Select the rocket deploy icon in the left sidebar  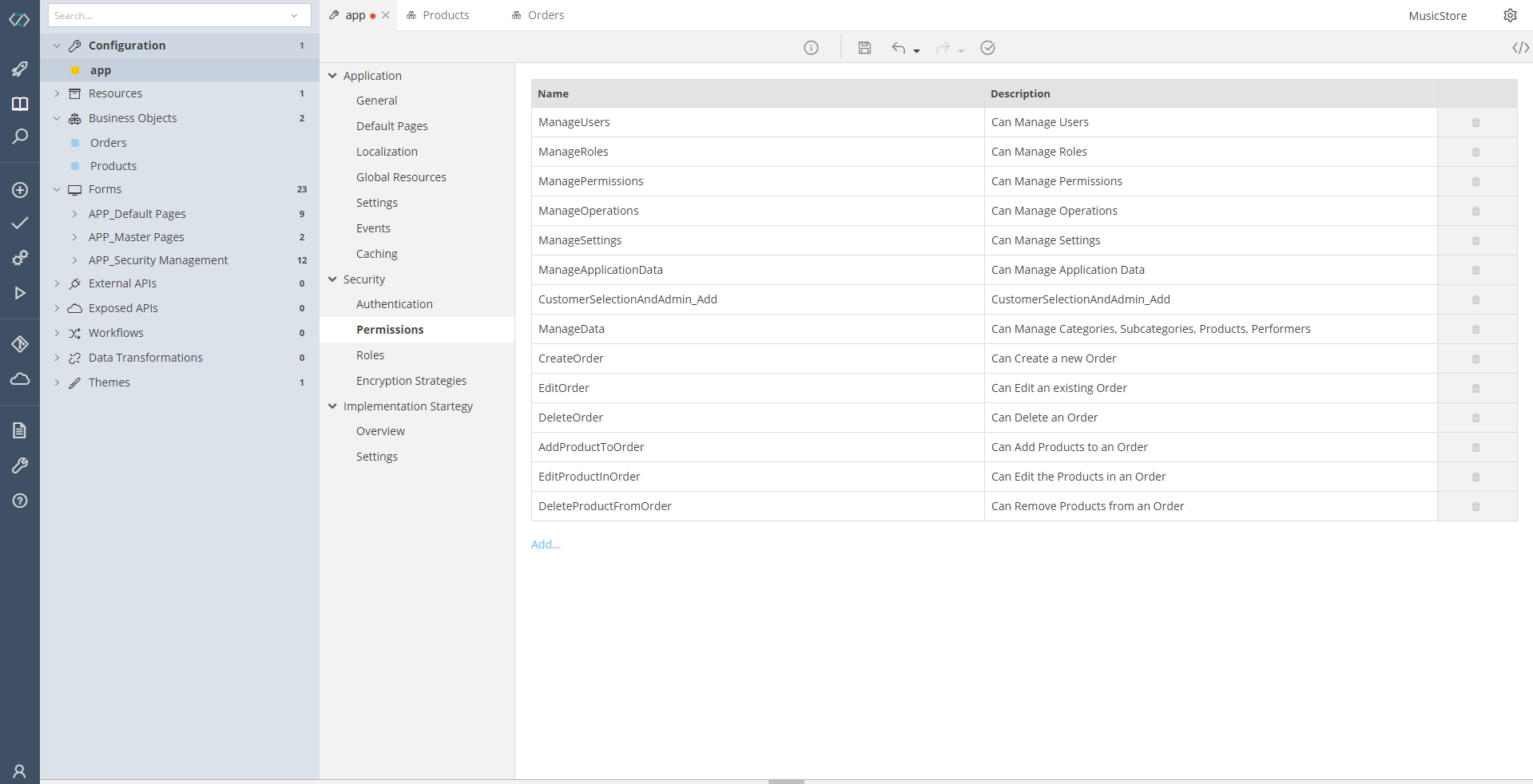coord(19,69)
